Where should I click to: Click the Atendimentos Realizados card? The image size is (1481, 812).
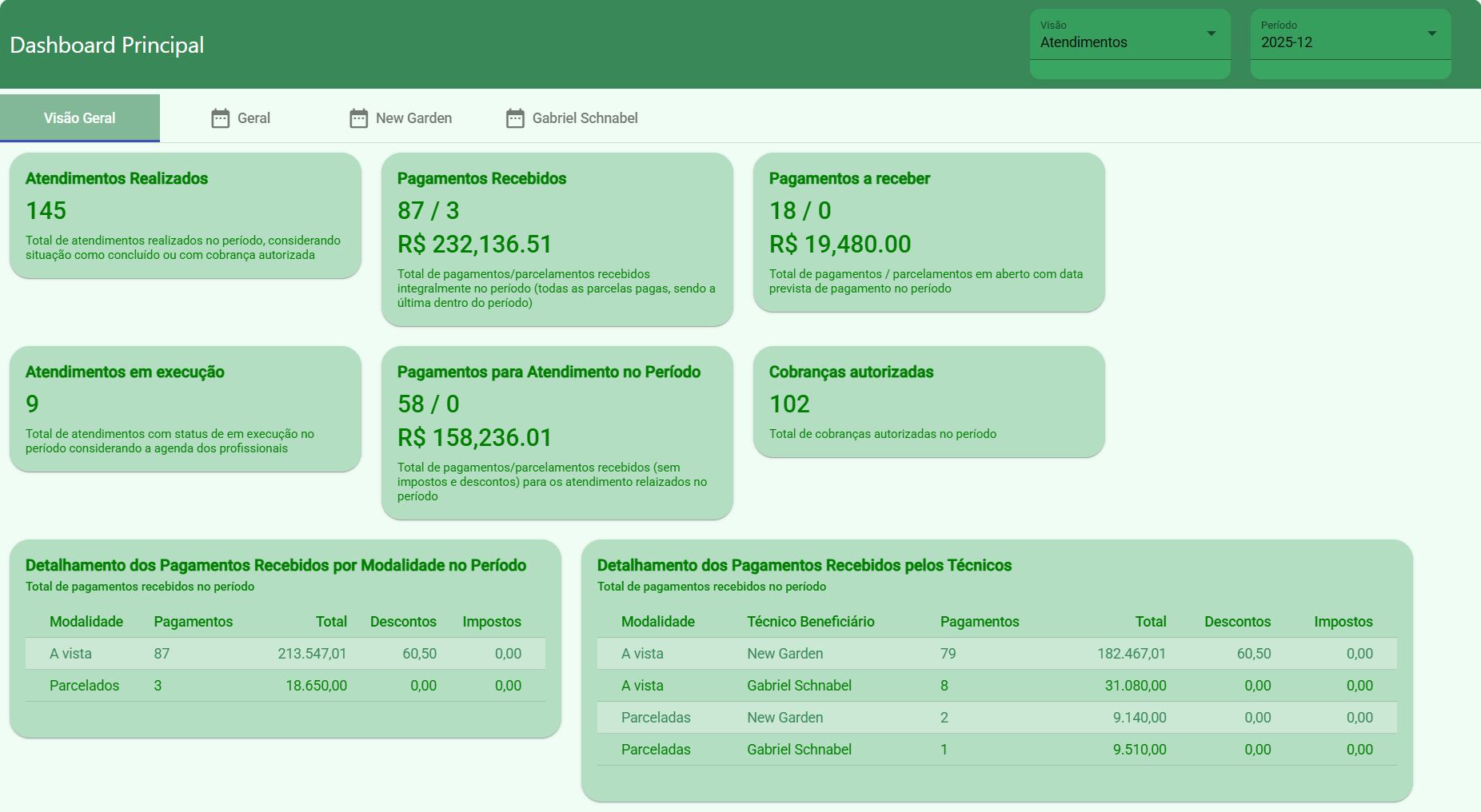tap(186, 216)
